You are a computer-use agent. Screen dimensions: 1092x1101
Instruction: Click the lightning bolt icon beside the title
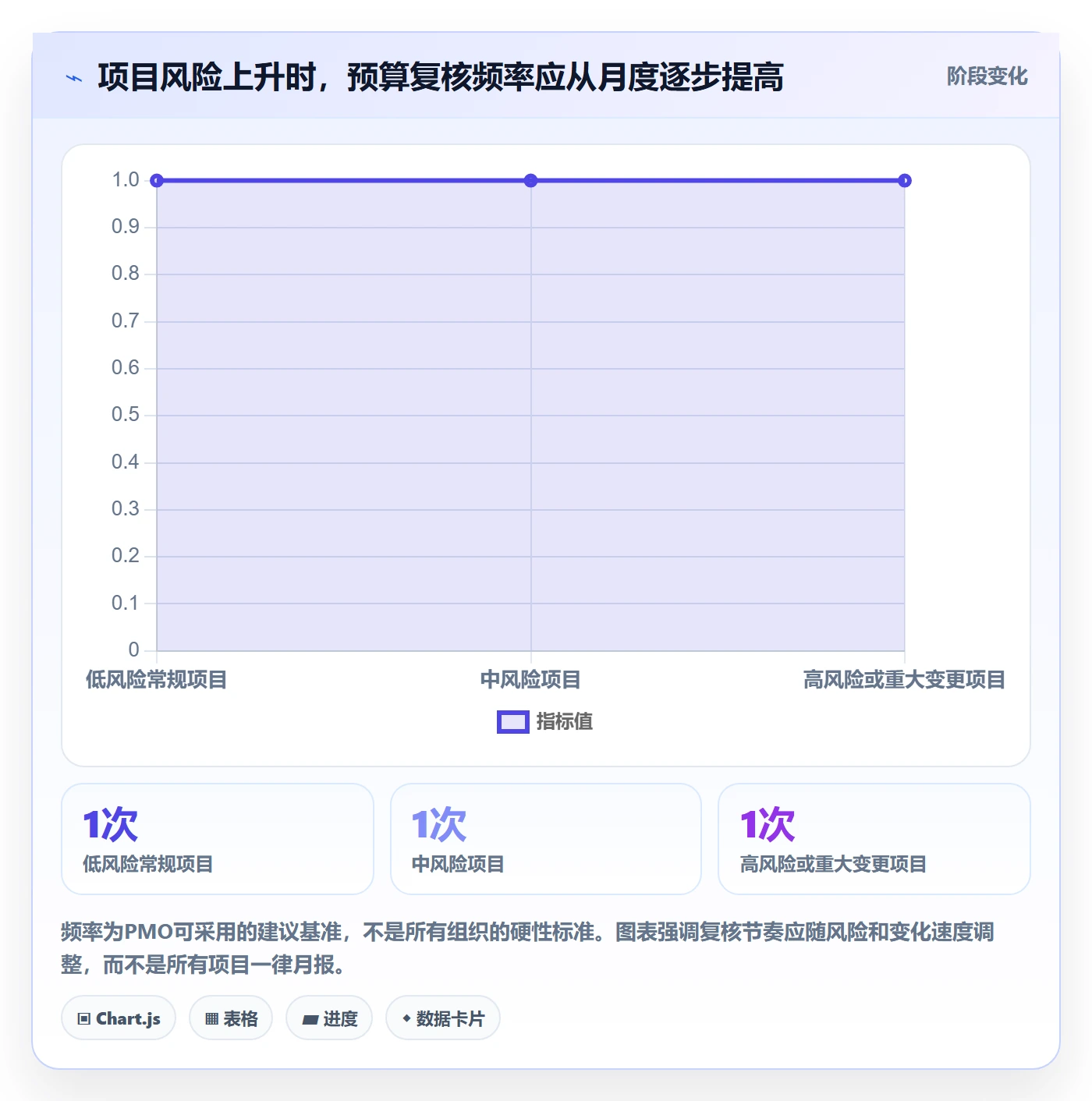click(74, 78)
